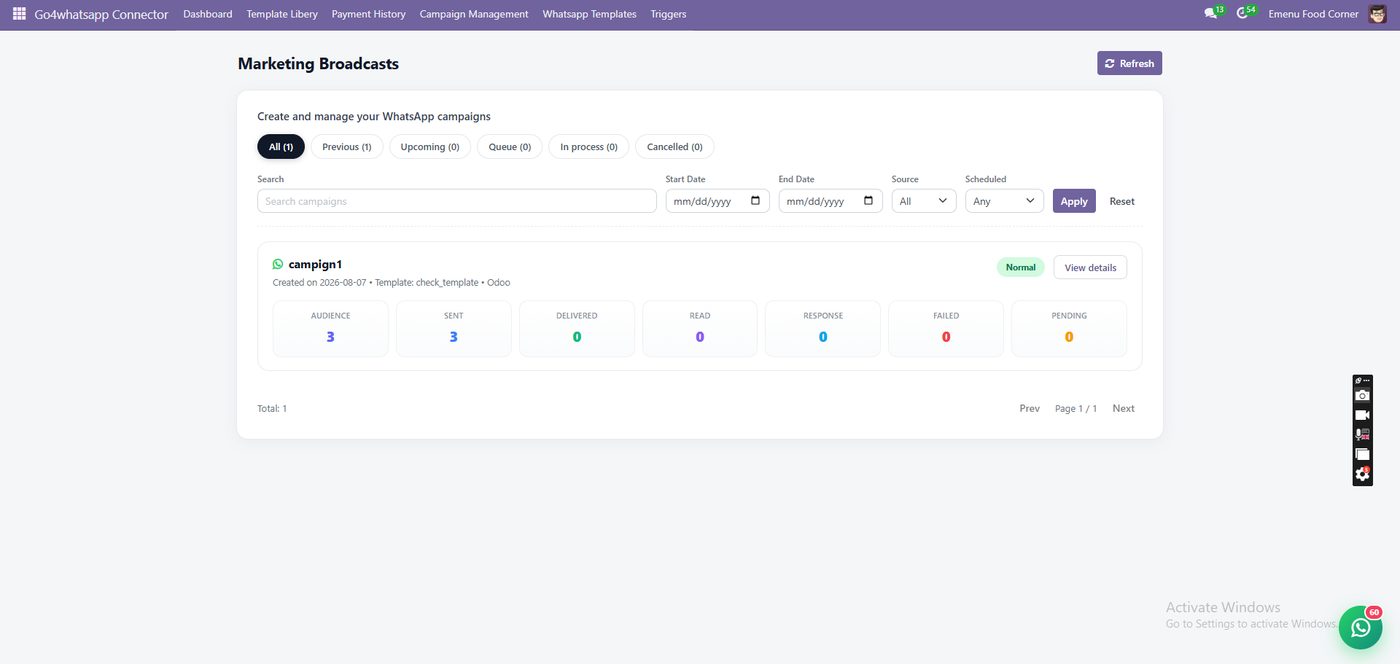Select the Cancelled (0) filter tab

(675, 147)
